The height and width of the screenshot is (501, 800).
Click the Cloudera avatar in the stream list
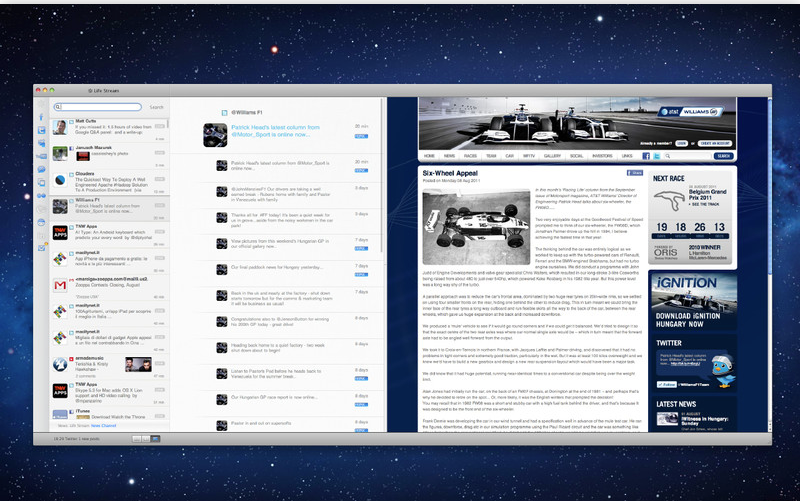pos(60,180)
